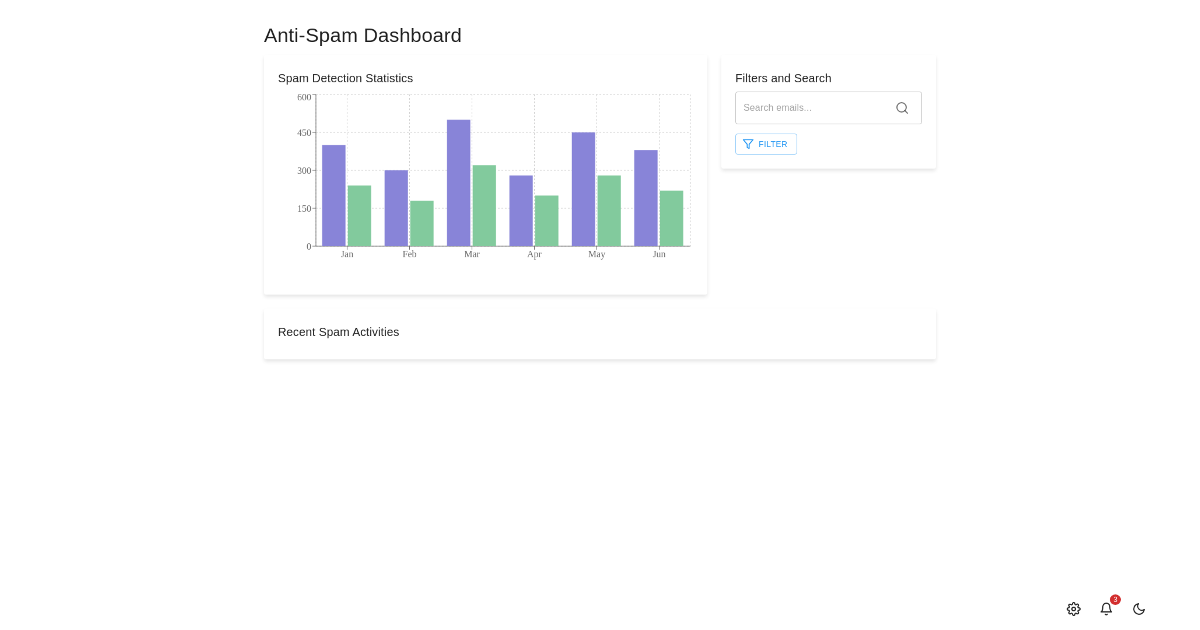Select the purple bar for Jan
This screenshot has height=630, width=1200.
[334, 196]
